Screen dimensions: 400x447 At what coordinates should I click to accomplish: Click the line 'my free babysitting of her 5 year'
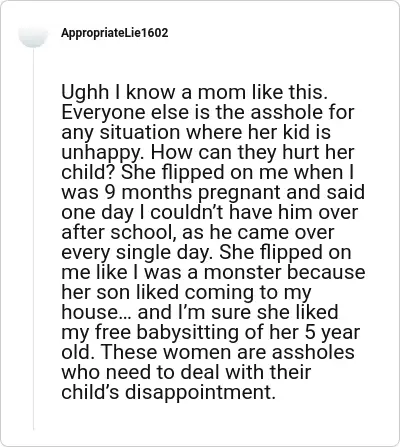click(x=211, y=332)
